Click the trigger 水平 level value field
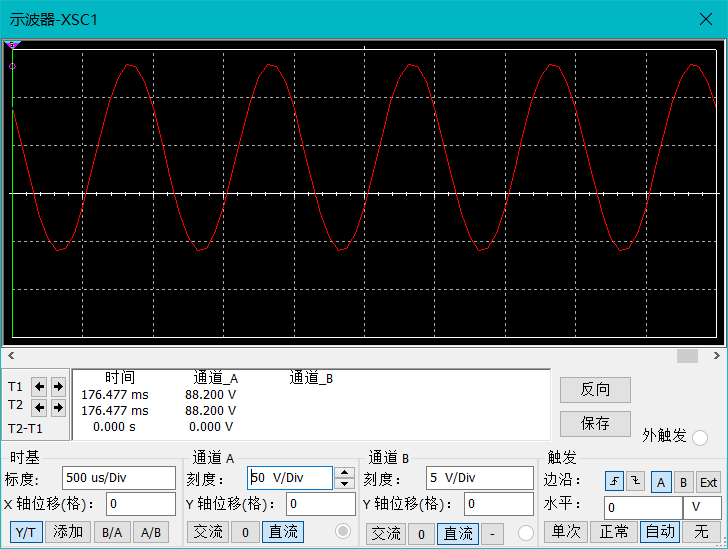 [644, 508]
